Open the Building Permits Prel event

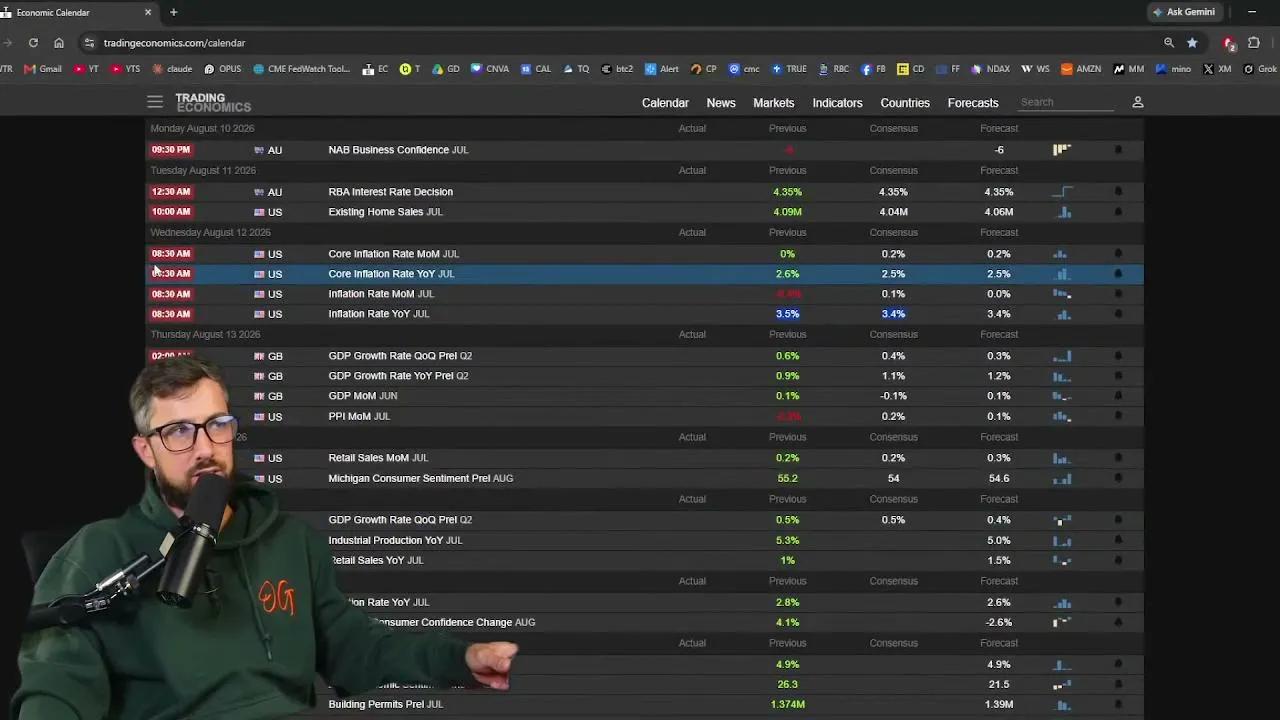(x=386, y=704)
